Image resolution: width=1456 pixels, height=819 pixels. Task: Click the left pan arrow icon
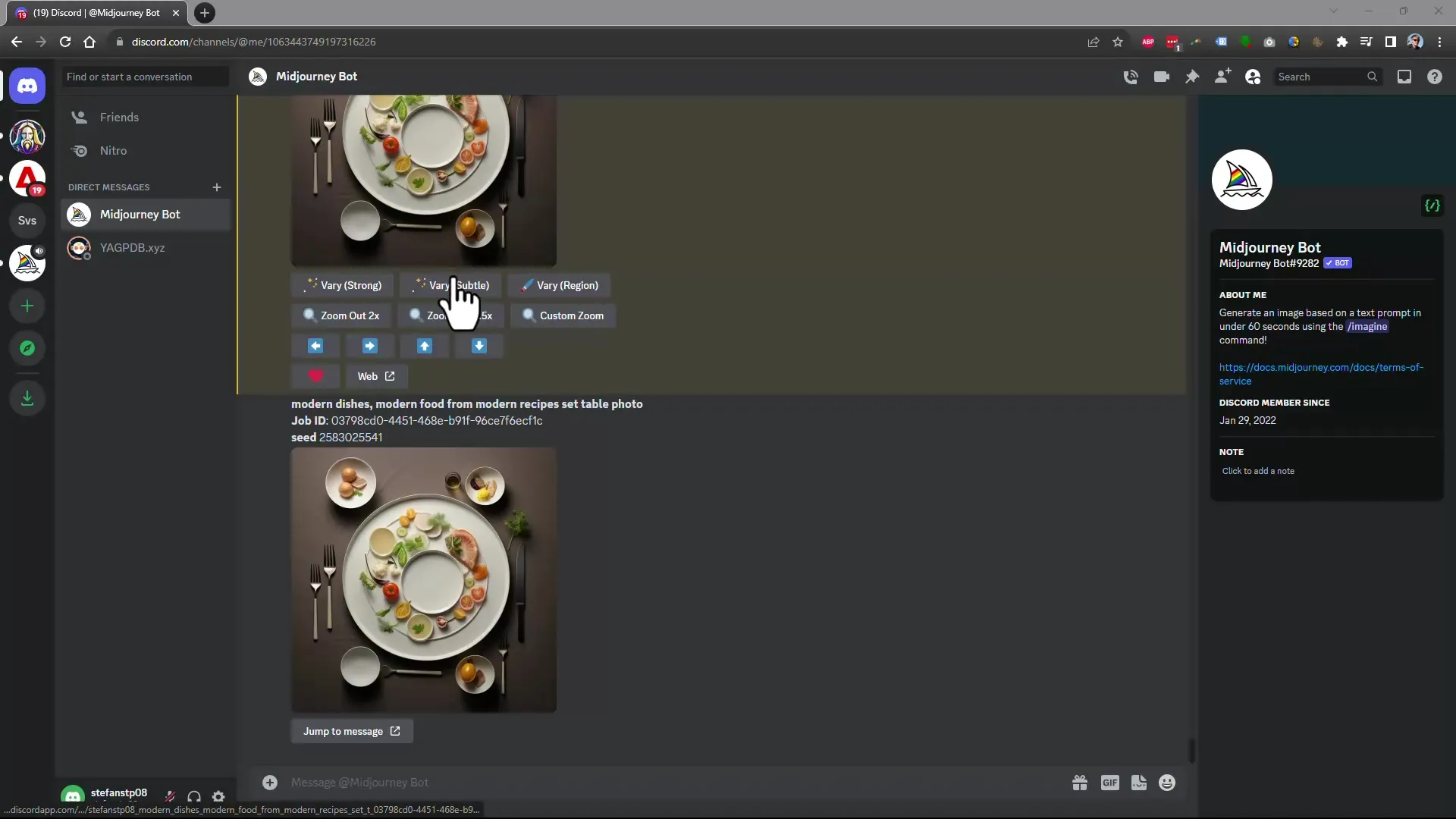(316, 345)
